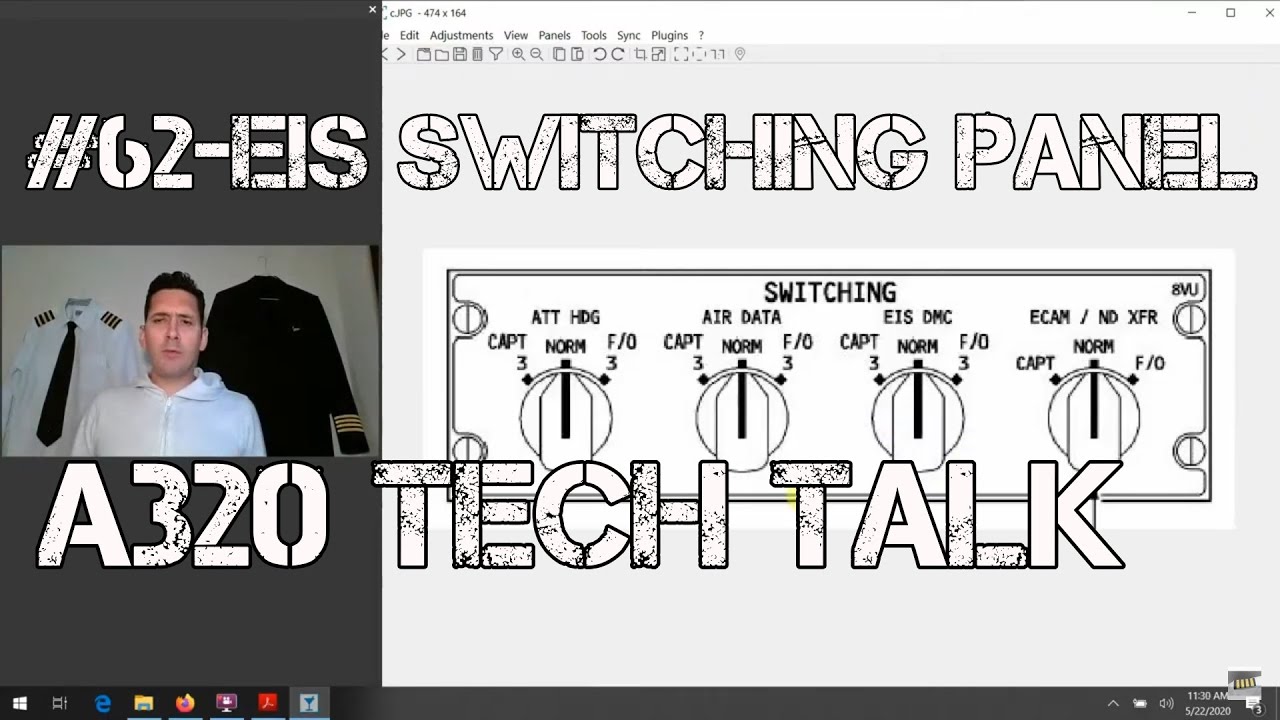Open the Windows Start menu

19,704
